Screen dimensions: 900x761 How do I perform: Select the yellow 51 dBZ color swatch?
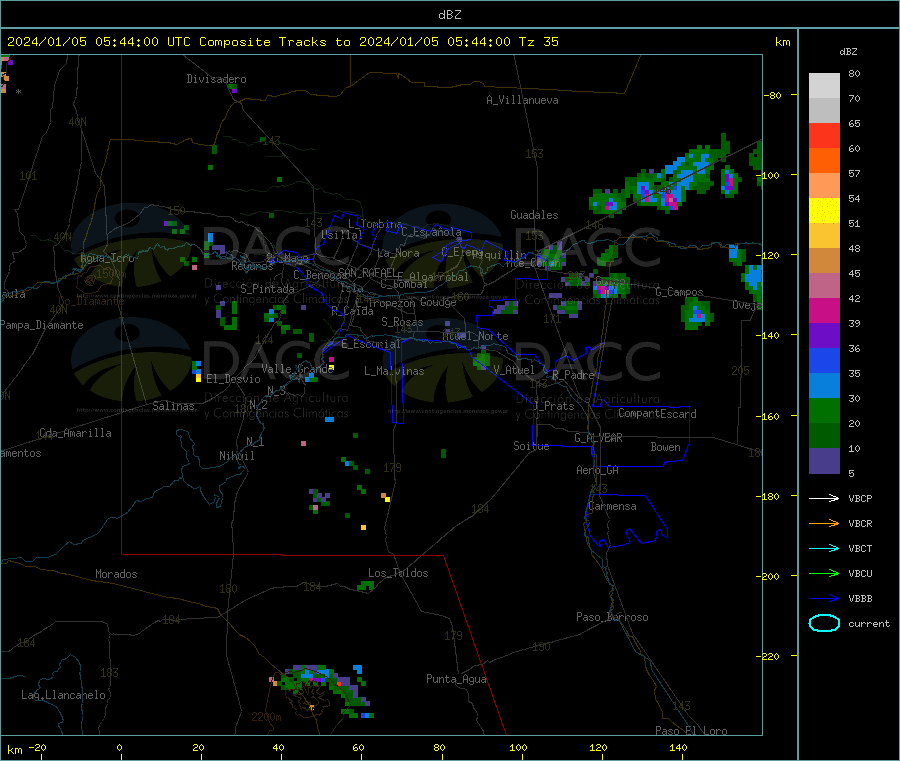tap(824, 211)
